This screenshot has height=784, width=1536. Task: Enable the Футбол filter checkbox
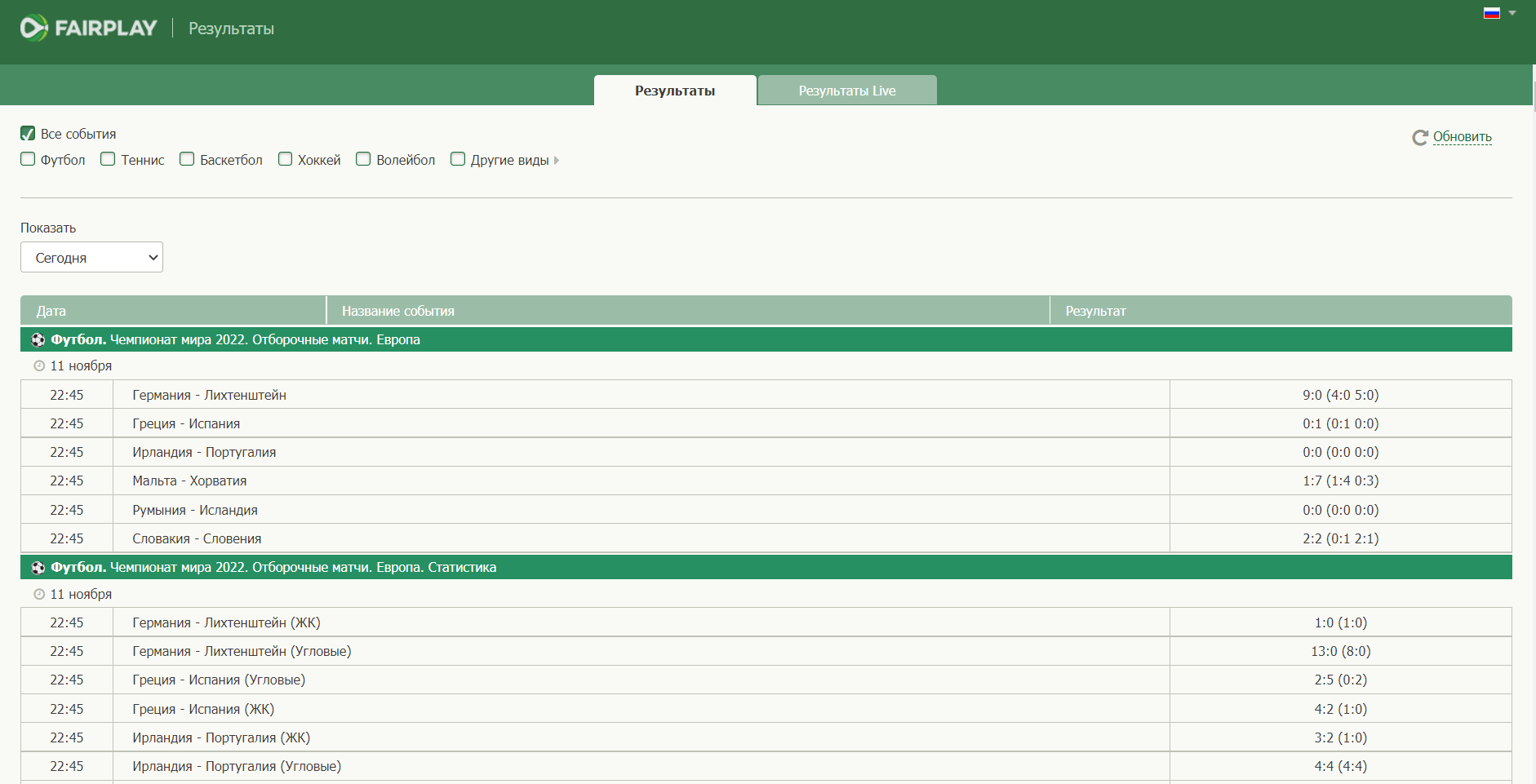pyautogui.click(x=28, y=159)
